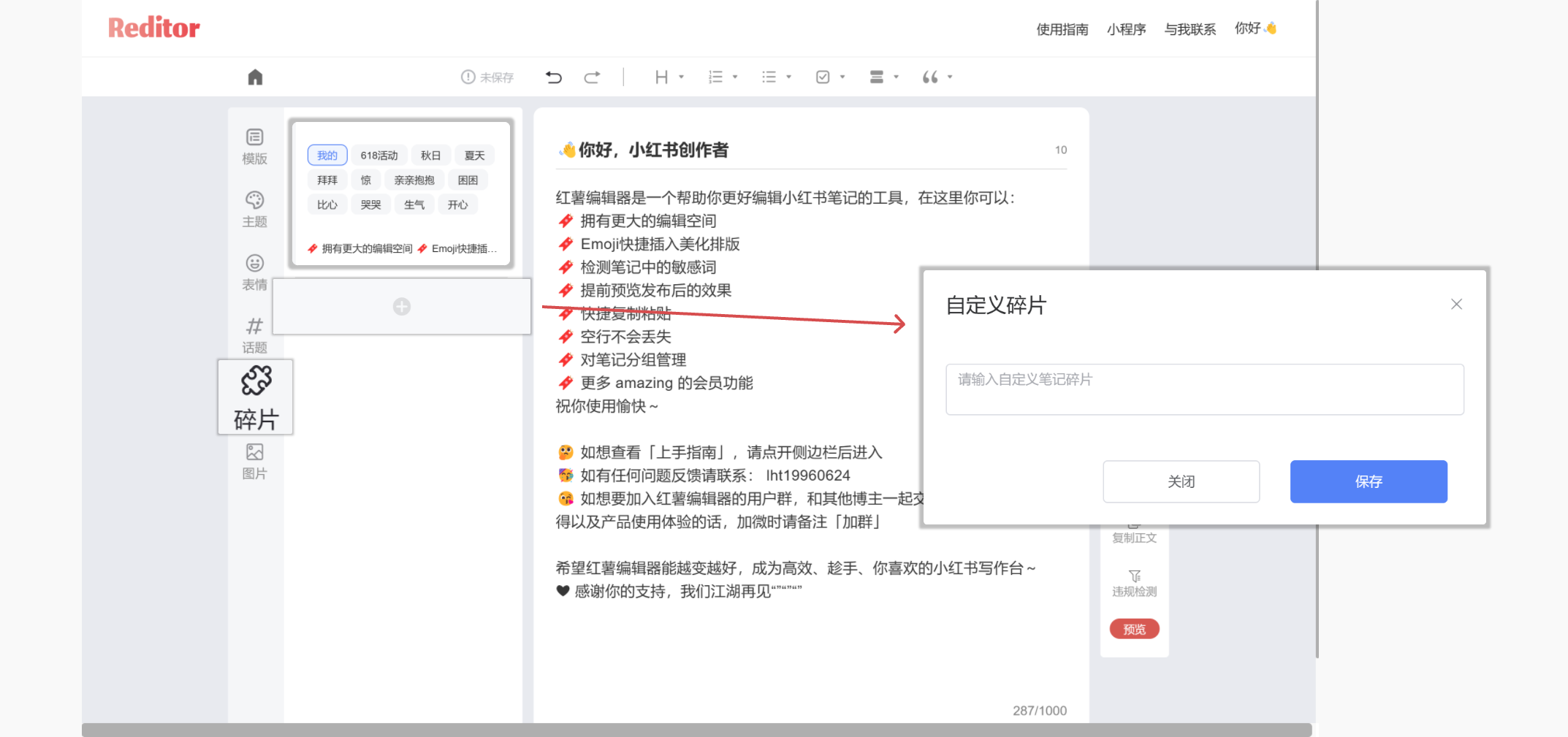
Task: Select the checkbox list icon
Action: click(823, 77)
